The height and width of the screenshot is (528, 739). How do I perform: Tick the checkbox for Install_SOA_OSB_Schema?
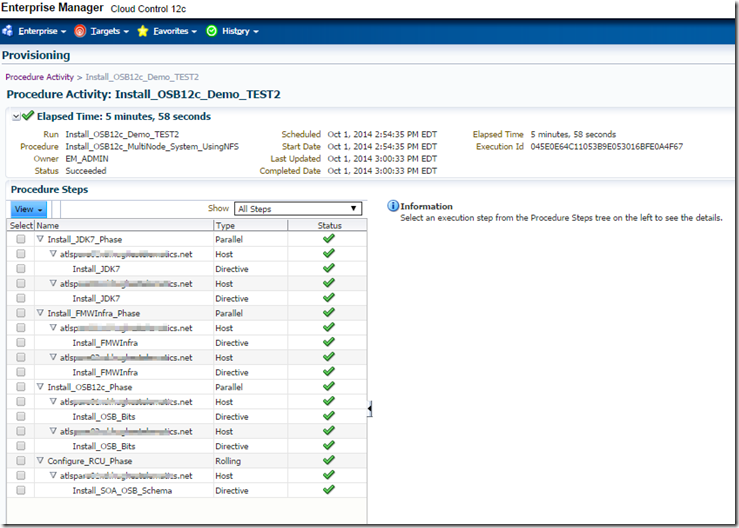(21, 490)
